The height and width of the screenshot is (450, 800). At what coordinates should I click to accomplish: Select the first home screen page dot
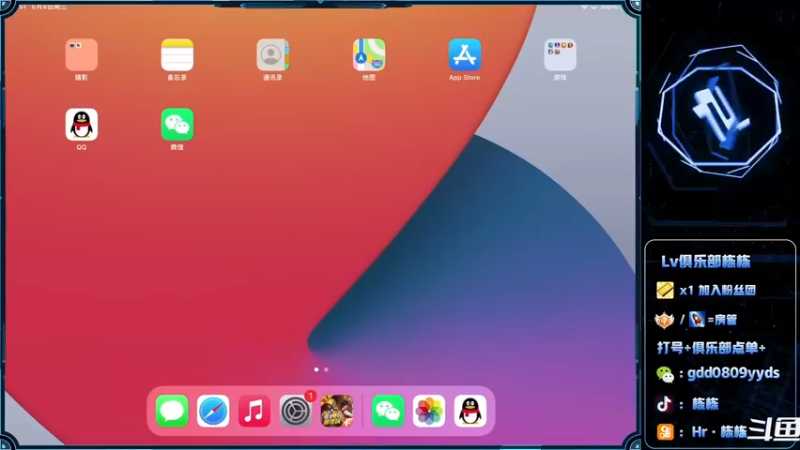(x=316, y=369)
